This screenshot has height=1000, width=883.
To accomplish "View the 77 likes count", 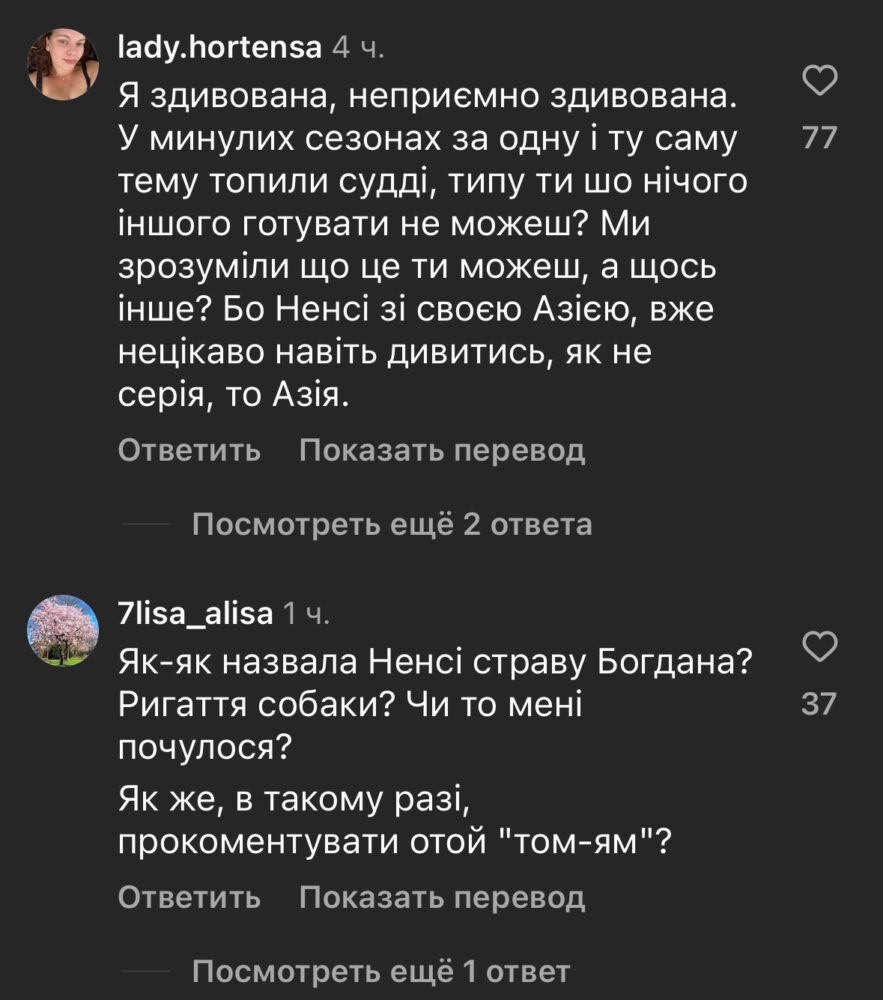I will click(820, 138).
